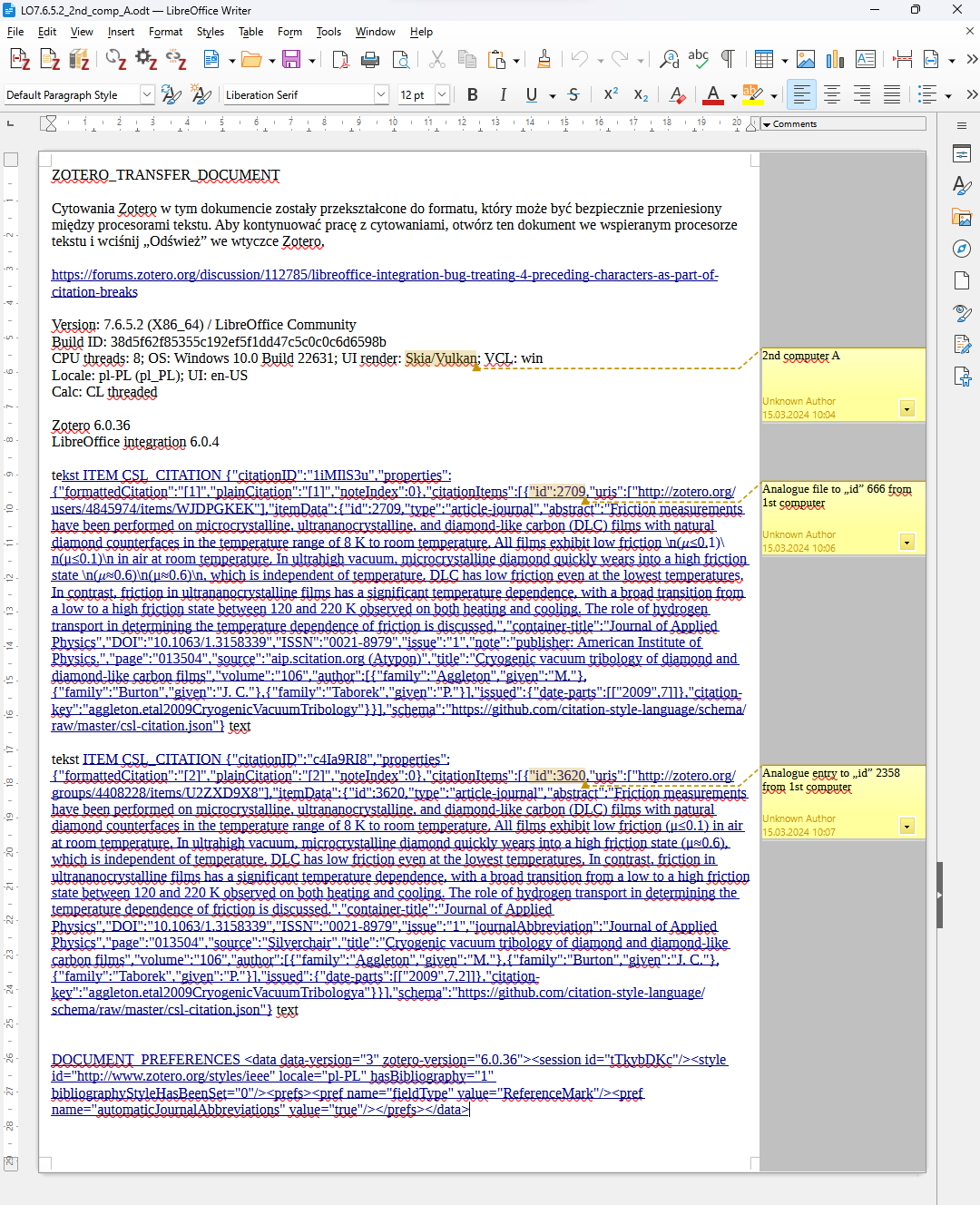
Task: Insert page break icon
Action: click(x=903, y=60)
